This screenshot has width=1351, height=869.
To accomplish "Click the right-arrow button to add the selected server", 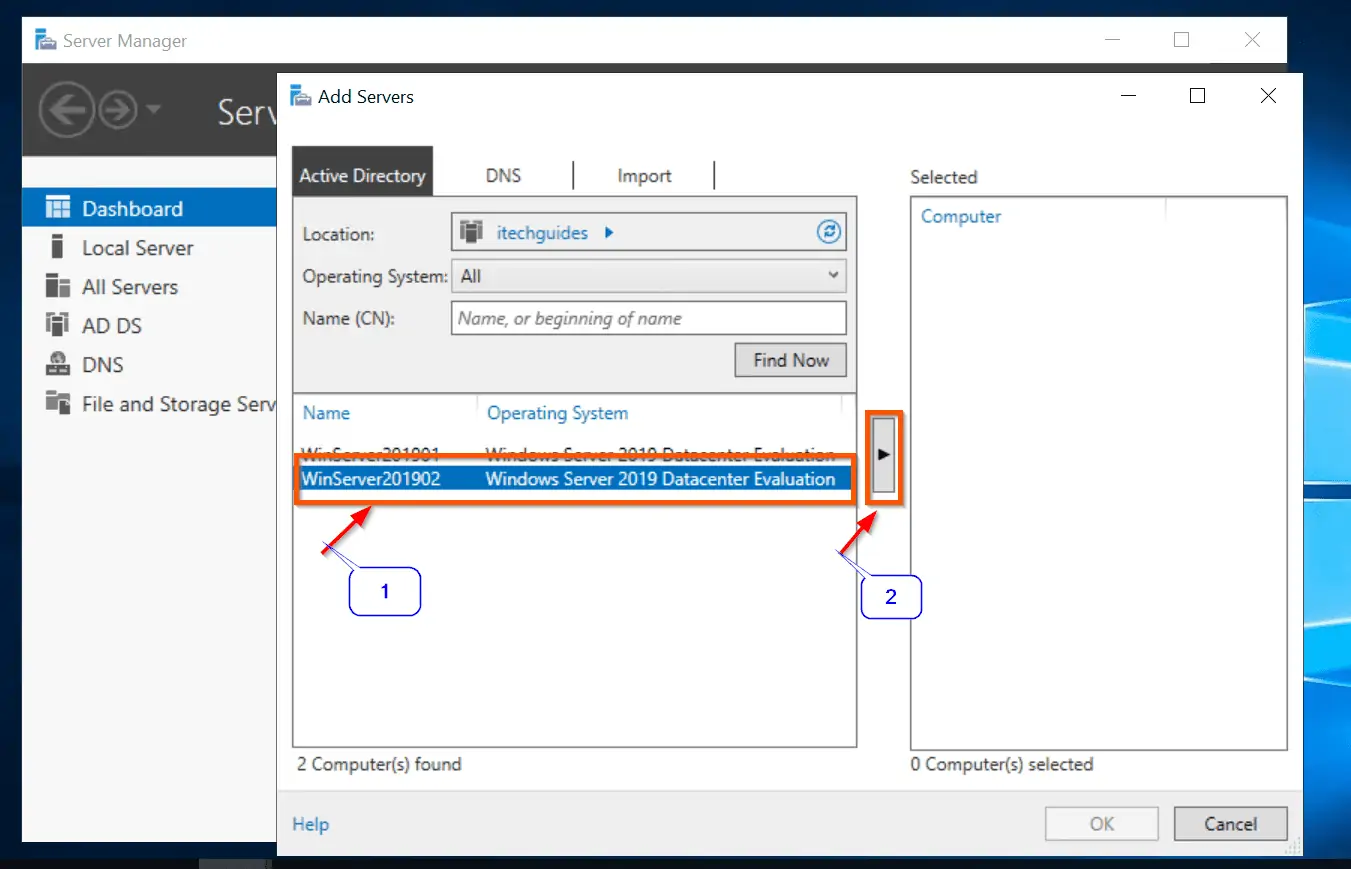I will point(883,454).
